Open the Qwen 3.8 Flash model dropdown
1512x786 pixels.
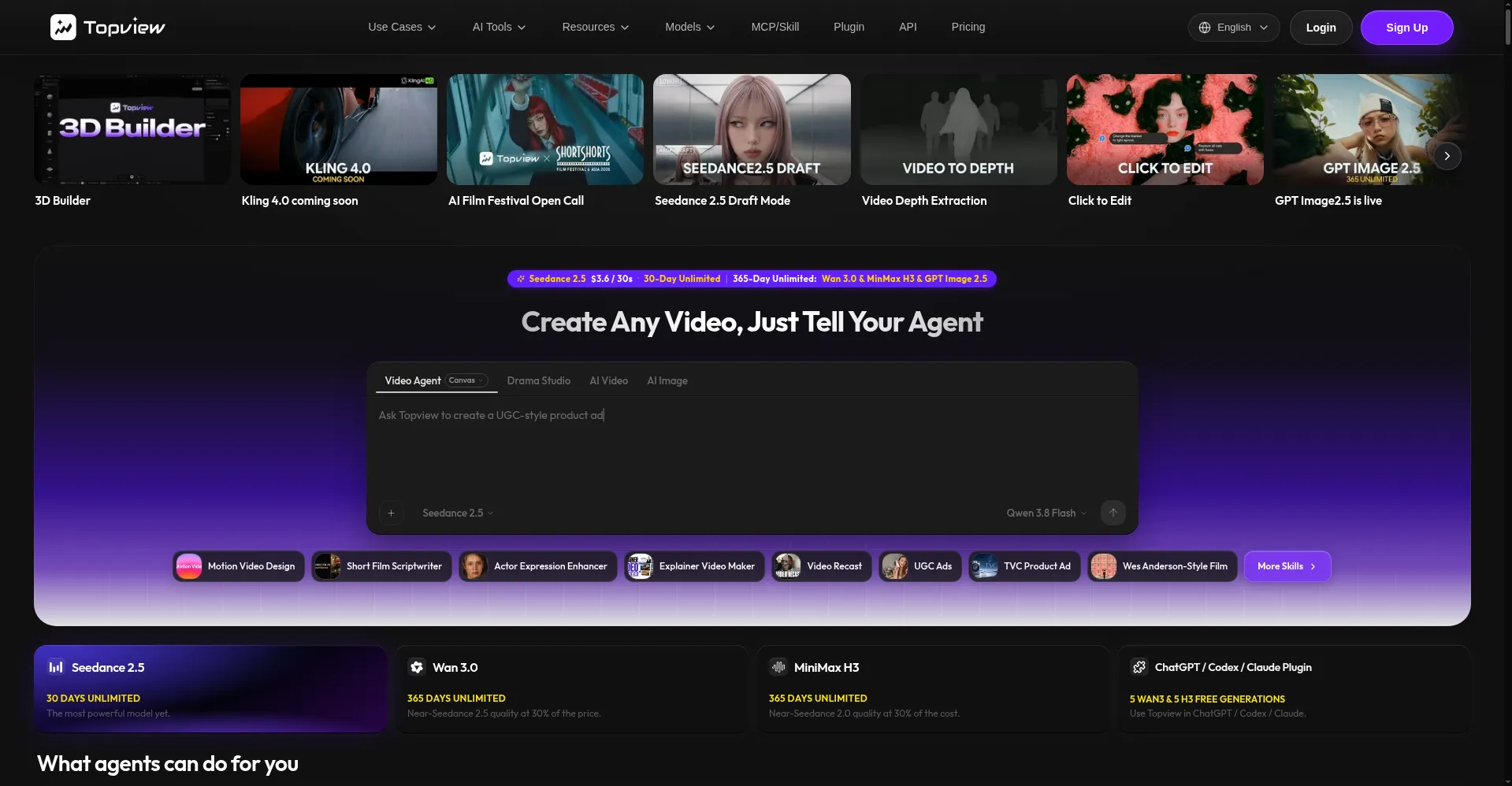pos(1046,513)
